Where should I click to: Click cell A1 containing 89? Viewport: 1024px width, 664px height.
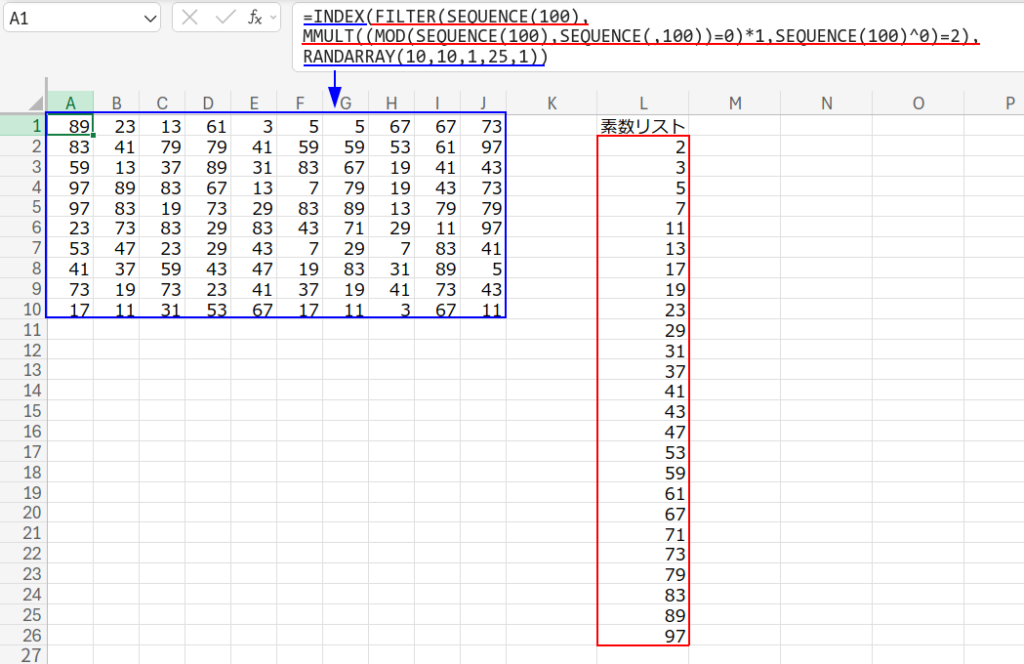pyautogui.click(x=70, y=126)
